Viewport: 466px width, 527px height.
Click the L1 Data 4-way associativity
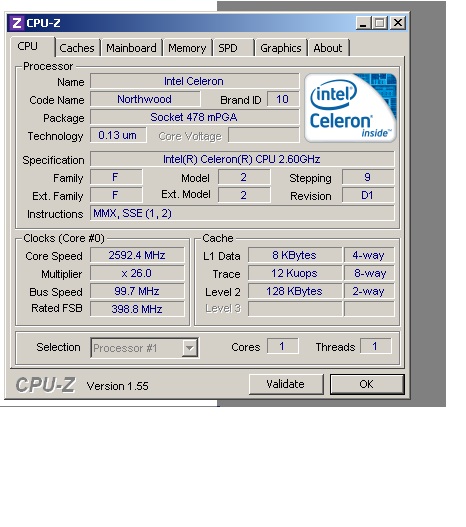(x=369, y=255)
